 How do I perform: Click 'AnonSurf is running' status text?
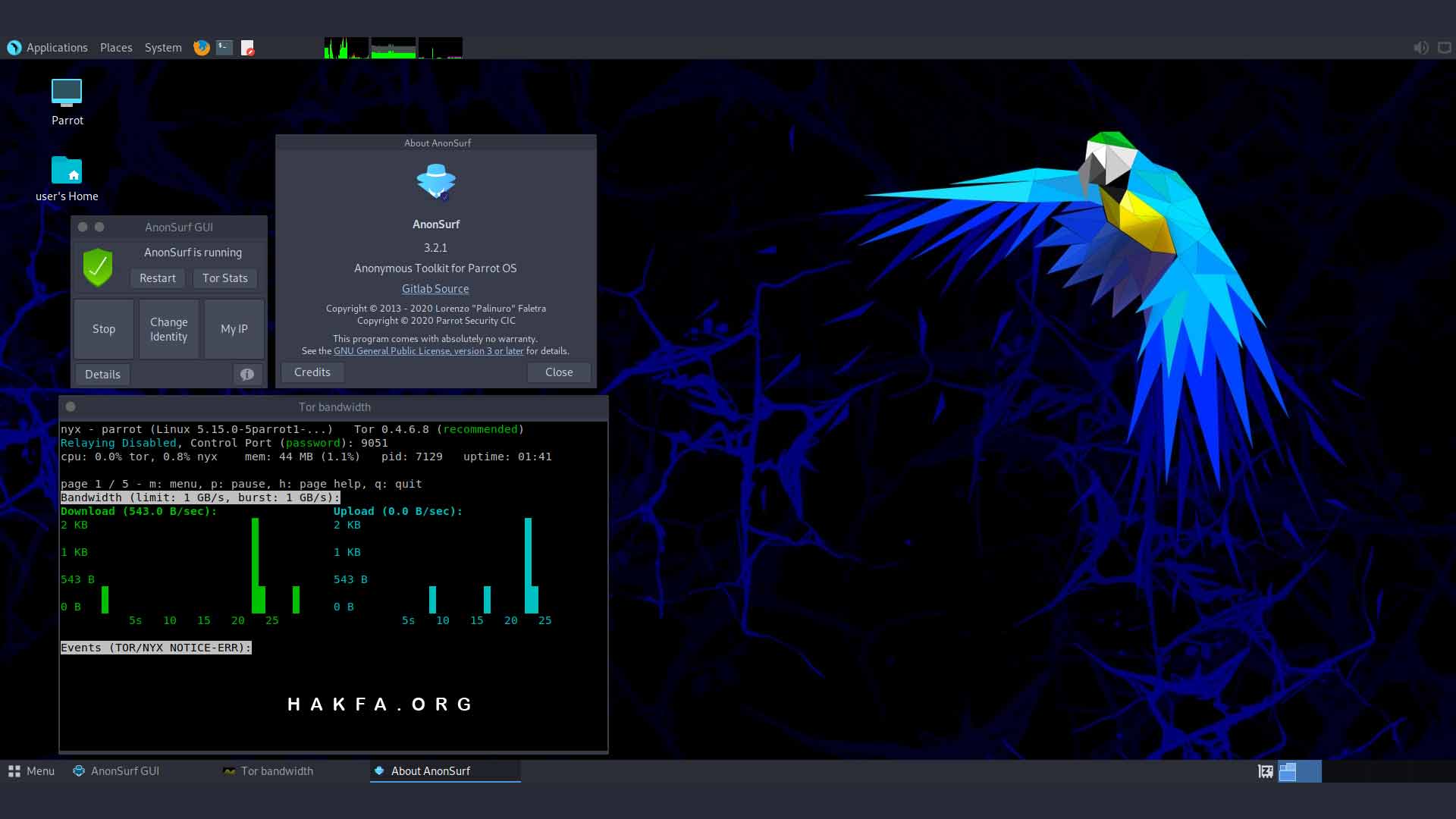pos(193,253)
